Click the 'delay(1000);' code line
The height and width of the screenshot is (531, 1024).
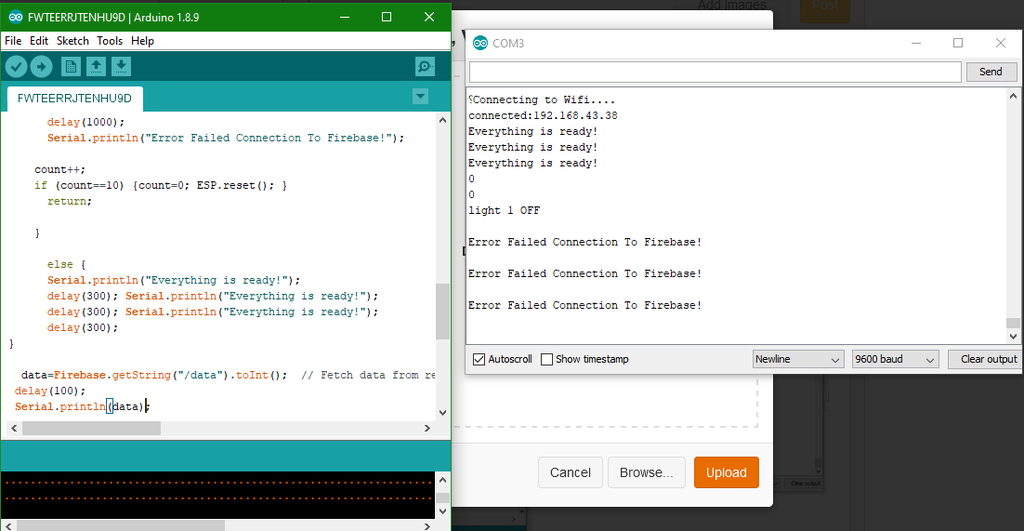click(85, 122)
